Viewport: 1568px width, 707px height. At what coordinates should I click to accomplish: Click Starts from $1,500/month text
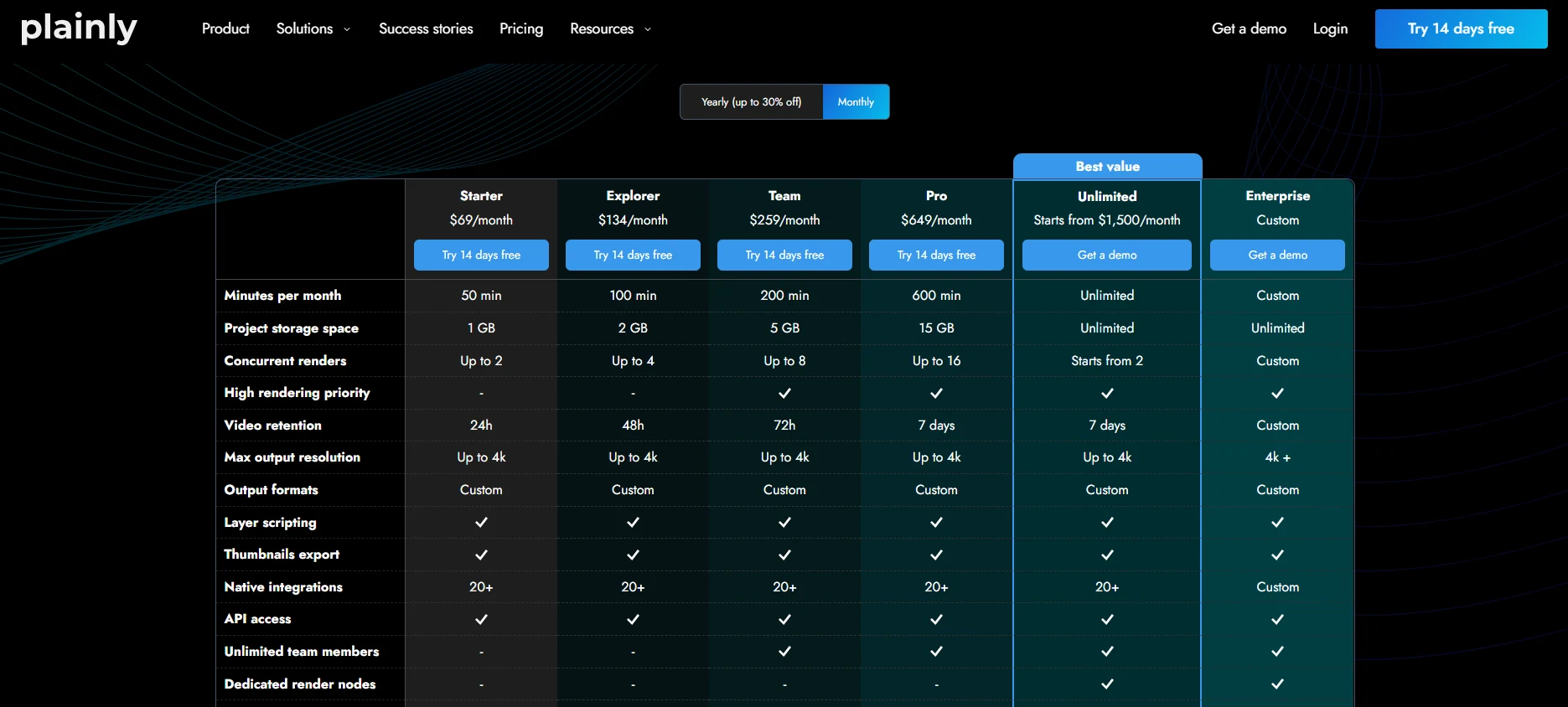1107,219
